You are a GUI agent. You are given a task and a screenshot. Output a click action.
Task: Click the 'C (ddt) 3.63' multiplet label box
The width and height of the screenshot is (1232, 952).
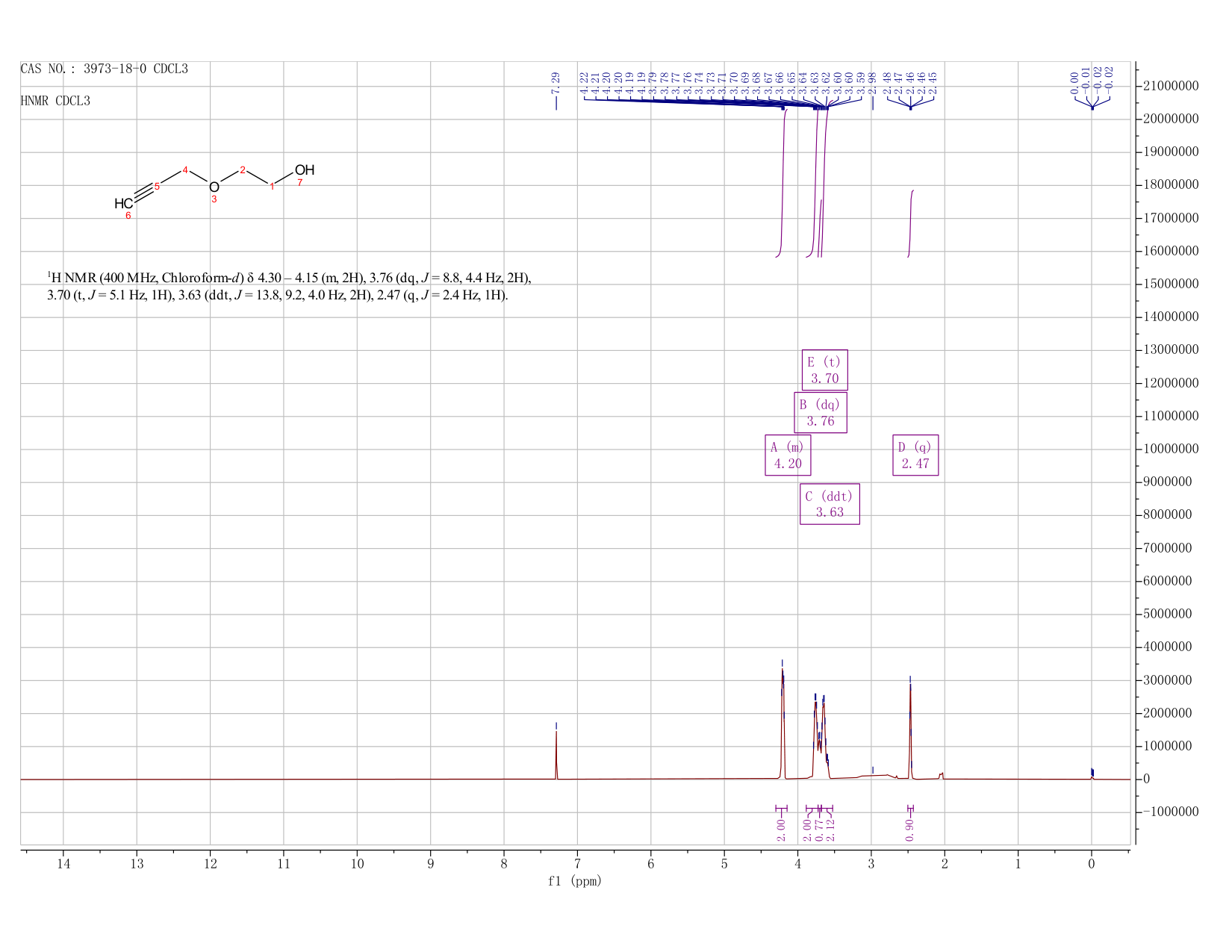click(830, 504)
